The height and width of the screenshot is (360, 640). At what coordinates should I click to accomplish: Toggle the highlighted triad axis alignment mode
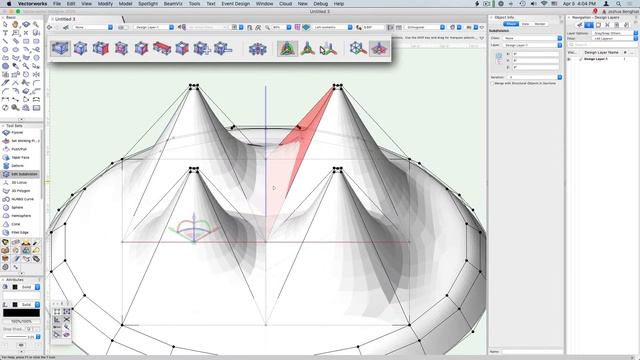(287, 49)
